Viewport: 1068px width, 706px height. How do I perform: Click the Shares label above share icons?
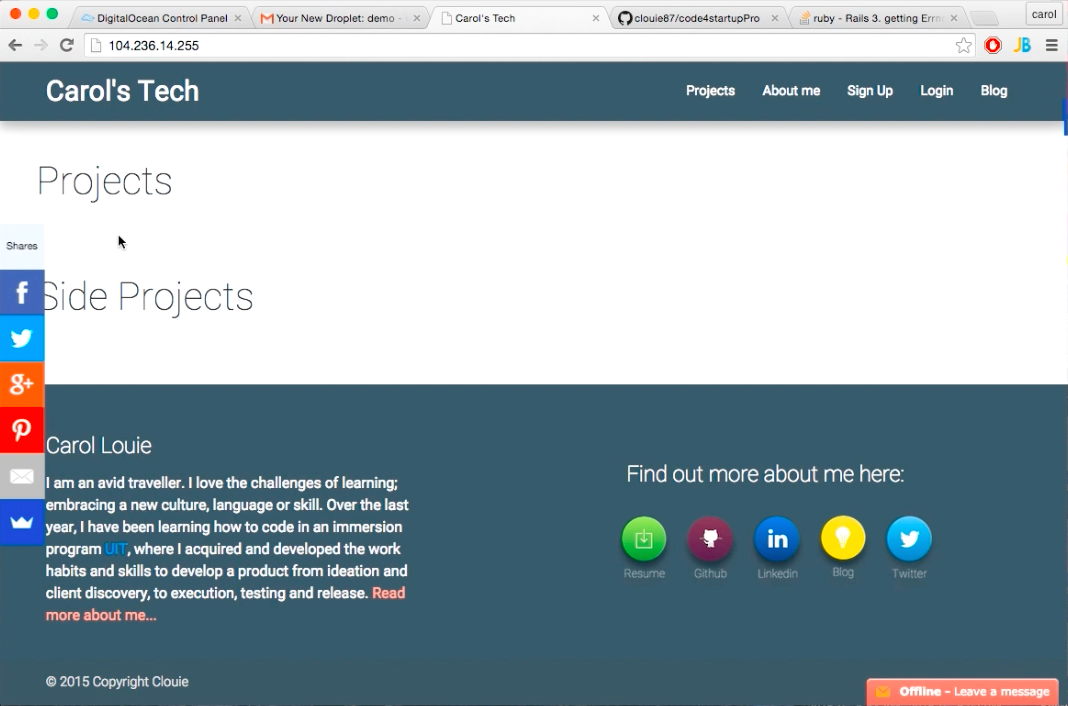22,246
